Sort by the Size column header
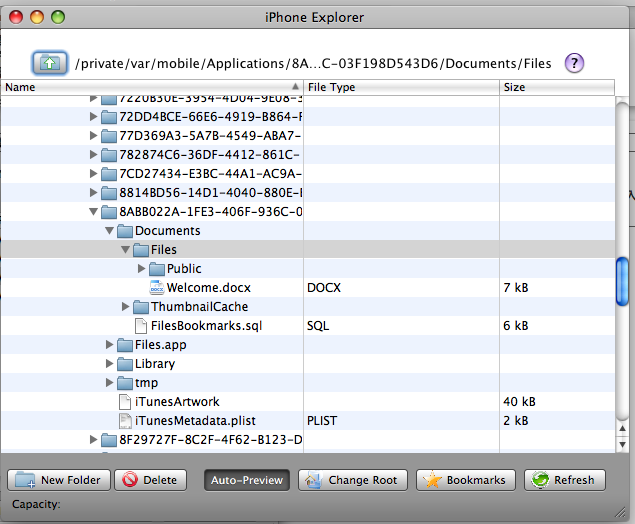The width and height of the screenshot is (635, 524). click(557, 87)
